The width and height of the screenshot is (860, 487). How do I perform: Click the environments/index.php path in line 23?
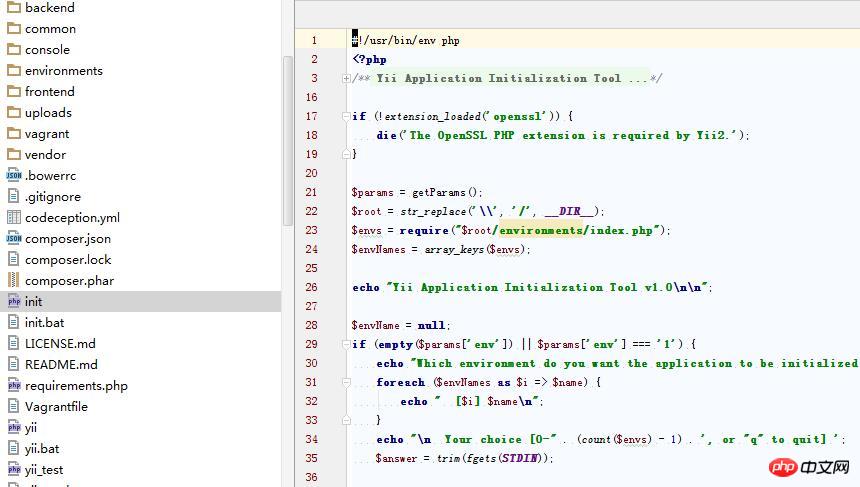[x=576, y=230]
